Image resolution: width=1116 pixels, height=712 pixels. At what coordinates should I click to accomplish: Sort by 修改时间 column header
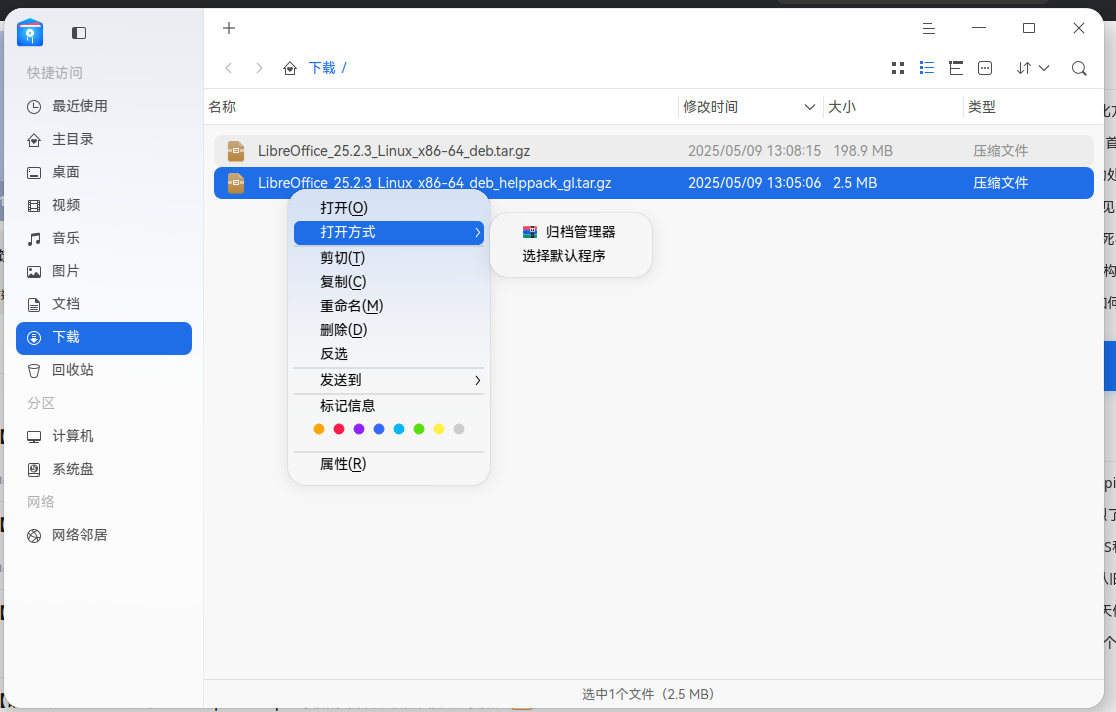pos(710,107)
